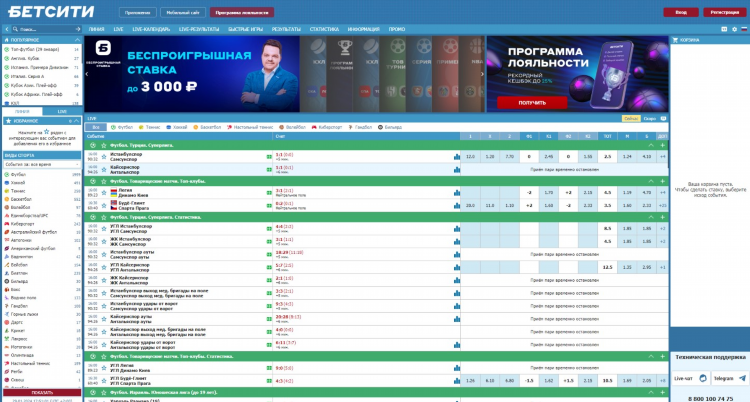Expand all markets for Турция. Суперлига. with plus
750x402 pixels.
(662, 145)
